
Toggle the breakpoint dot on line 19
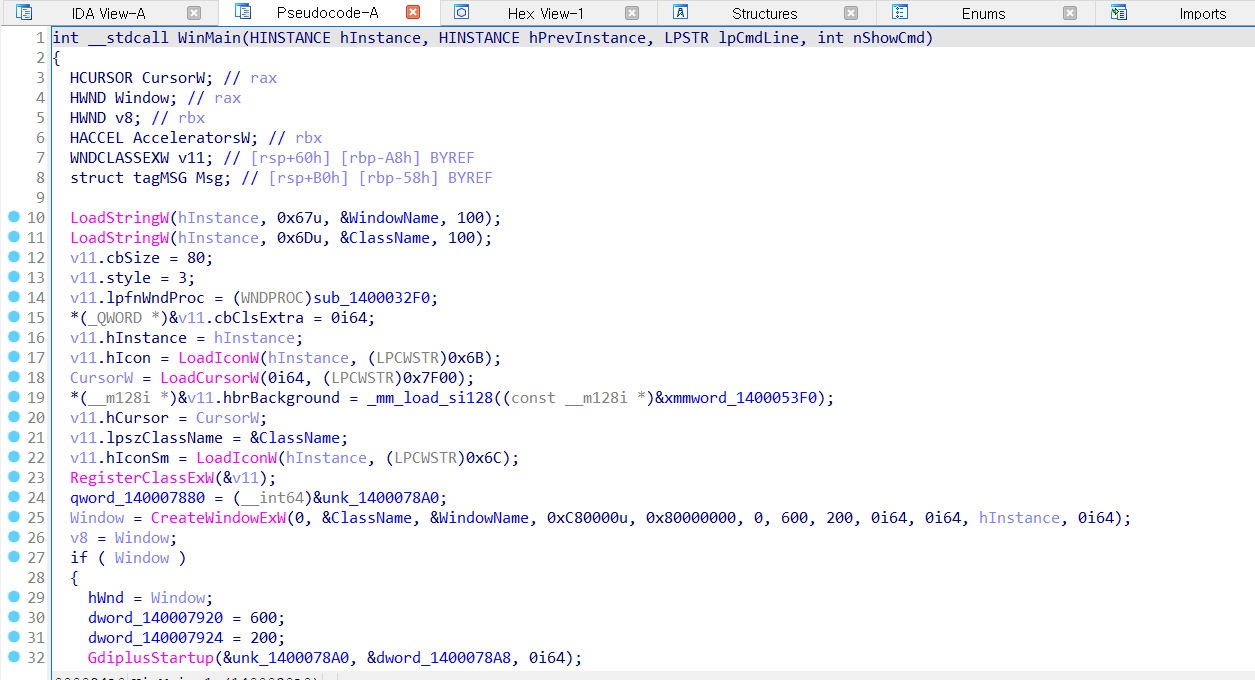coord(13,398)
